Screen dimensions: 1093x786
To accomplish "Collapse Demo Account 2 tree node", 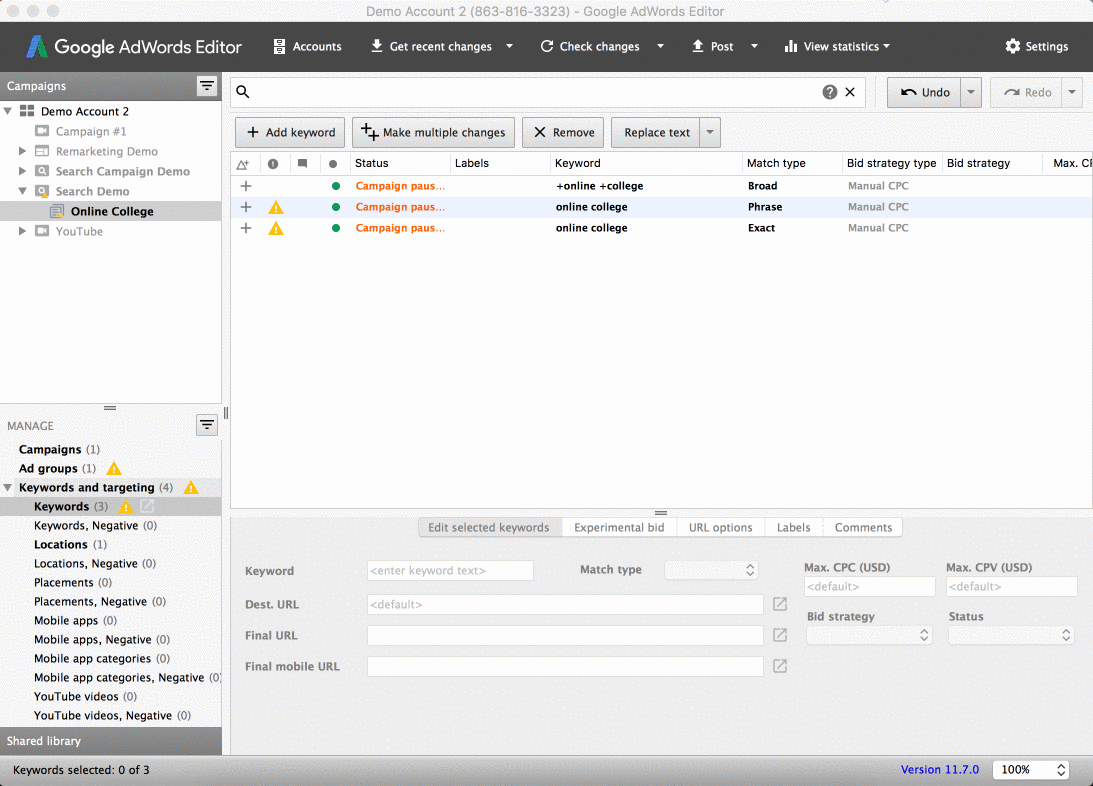I will tap(8, 111).
